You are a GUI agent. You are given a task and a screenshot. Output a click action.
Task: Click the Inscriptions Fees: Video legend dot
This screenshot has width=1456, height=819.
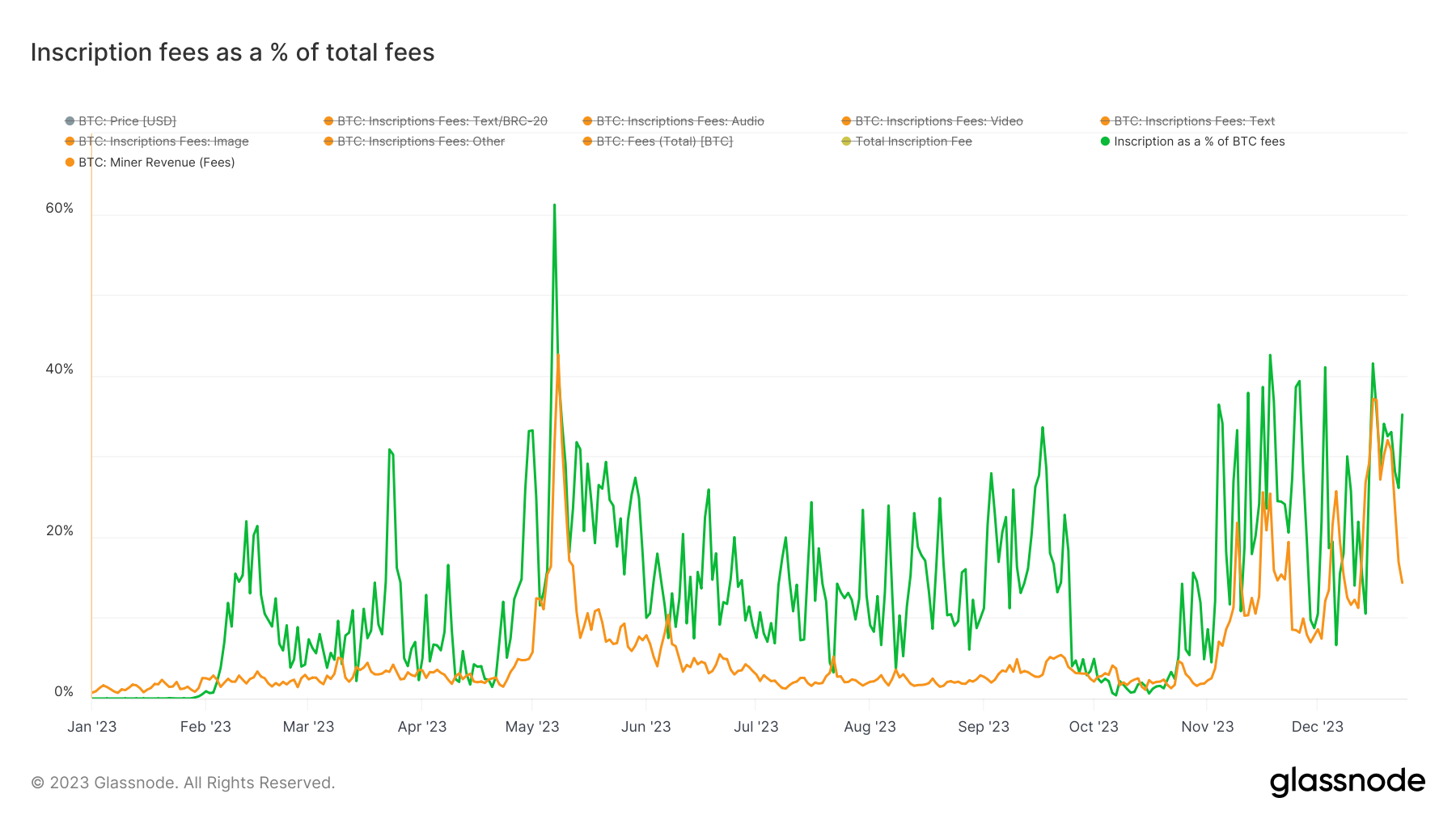[846, 121]
